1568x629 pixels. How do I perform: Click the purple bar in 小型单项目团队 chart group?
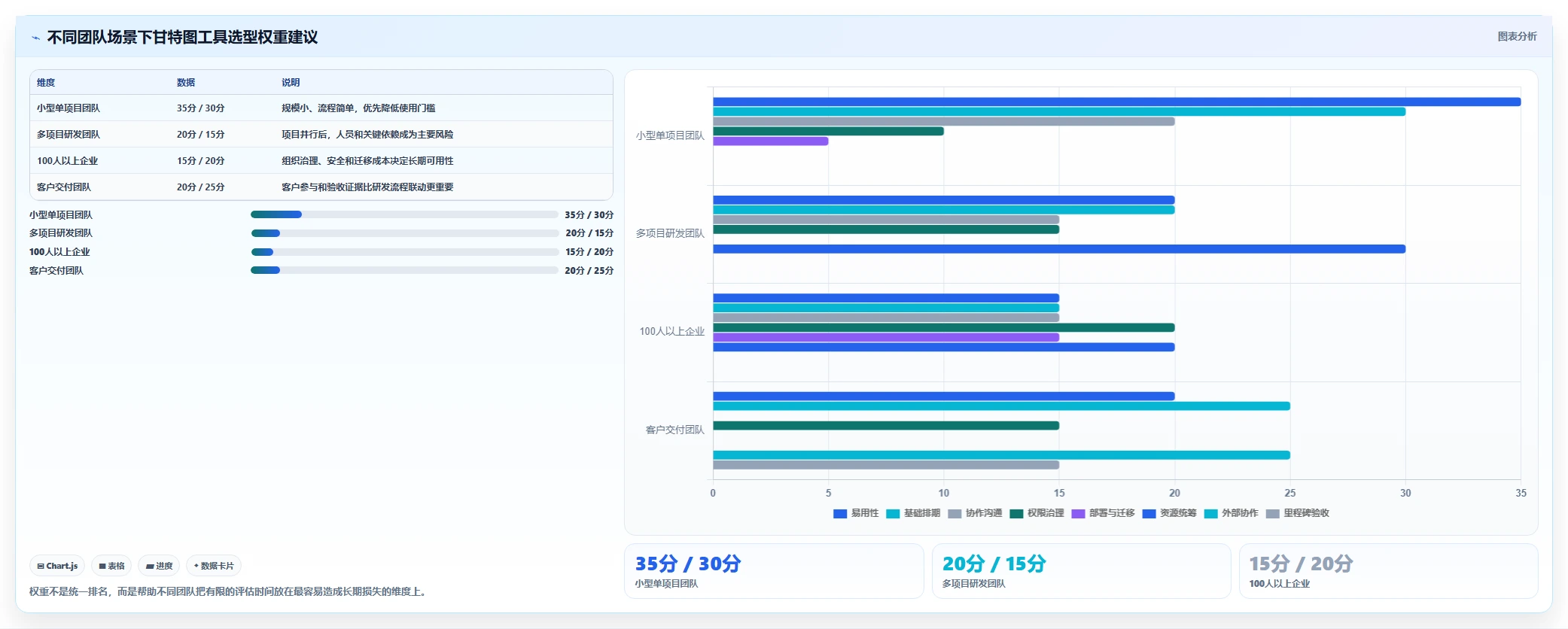point(771,141)
